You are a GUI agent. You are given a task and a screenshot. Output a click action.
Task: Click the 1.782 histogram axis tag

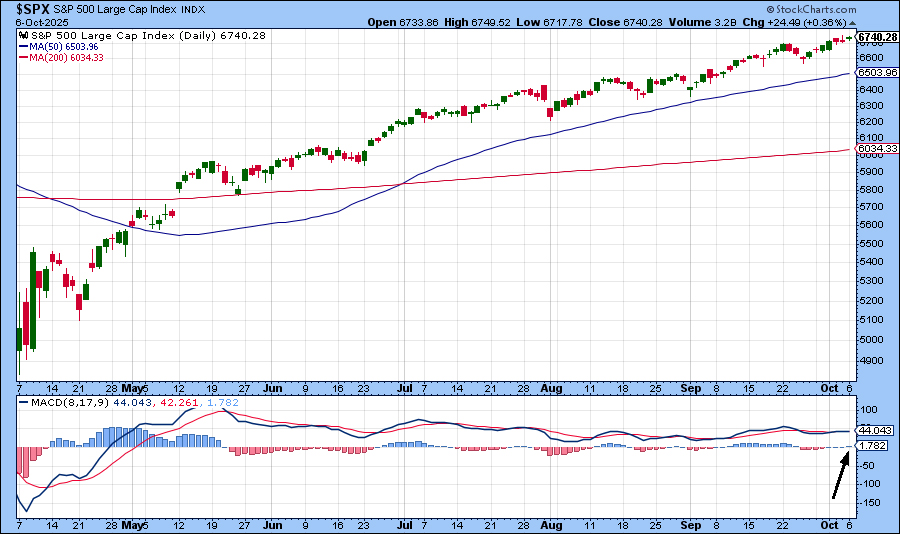pyautogui.click(x=873, y=446)
